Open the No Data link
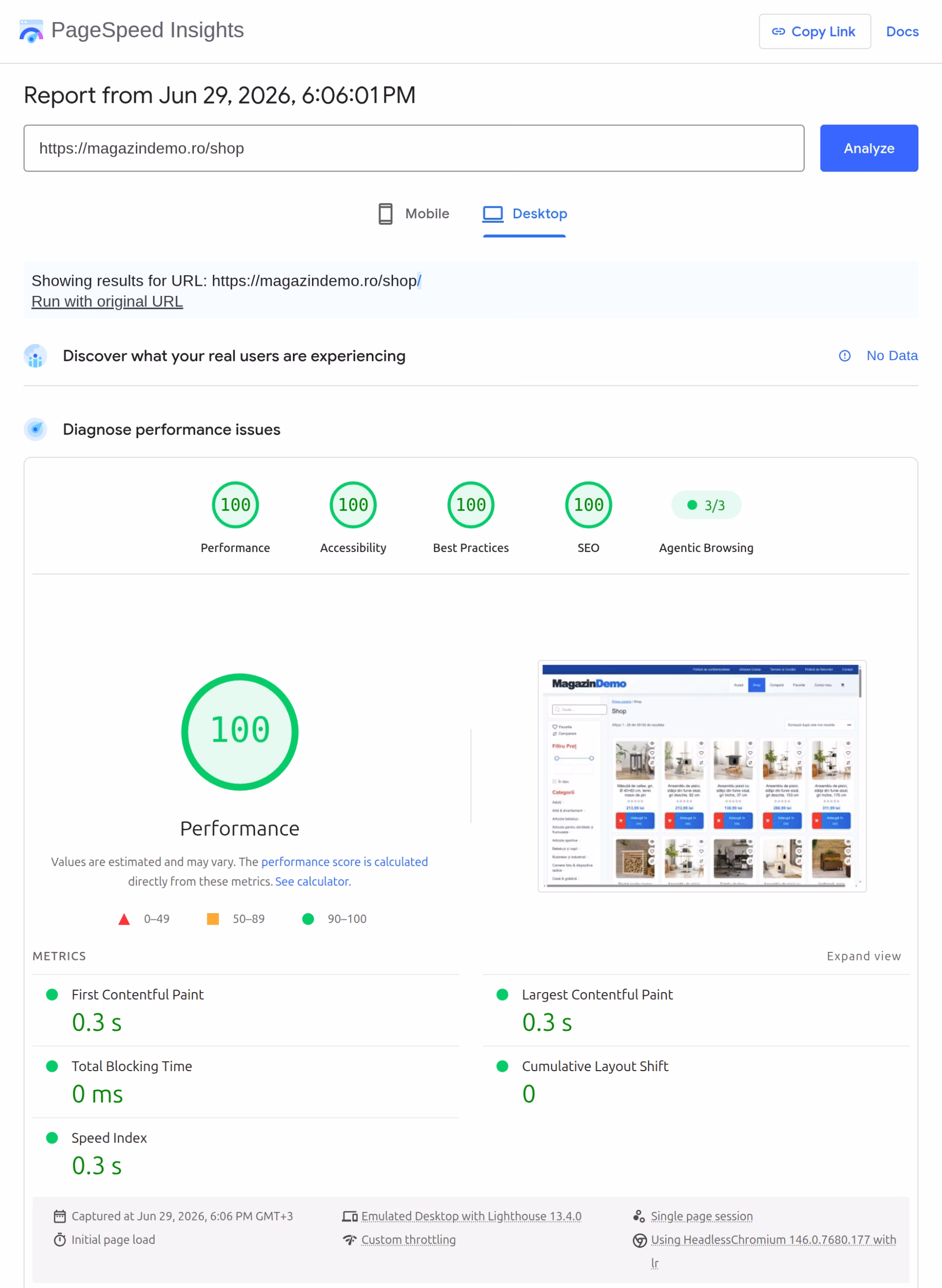 [x=892, y=356]
